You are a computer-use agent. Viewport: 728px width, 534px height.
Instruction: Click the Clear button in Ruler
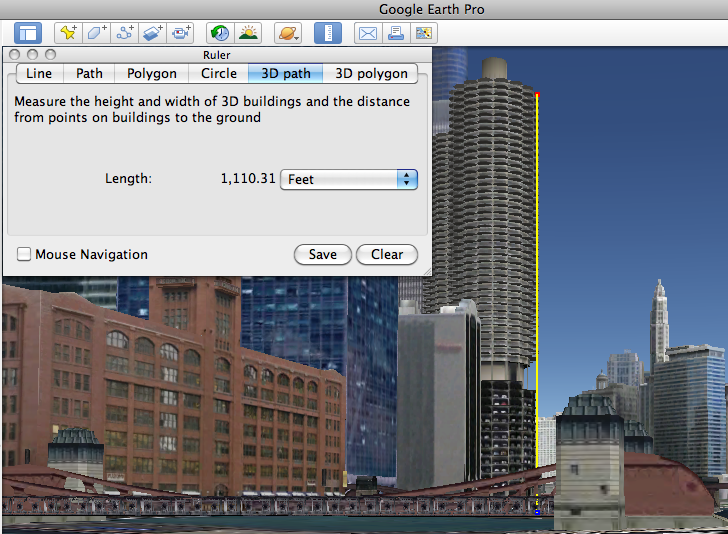pos(387,254)
